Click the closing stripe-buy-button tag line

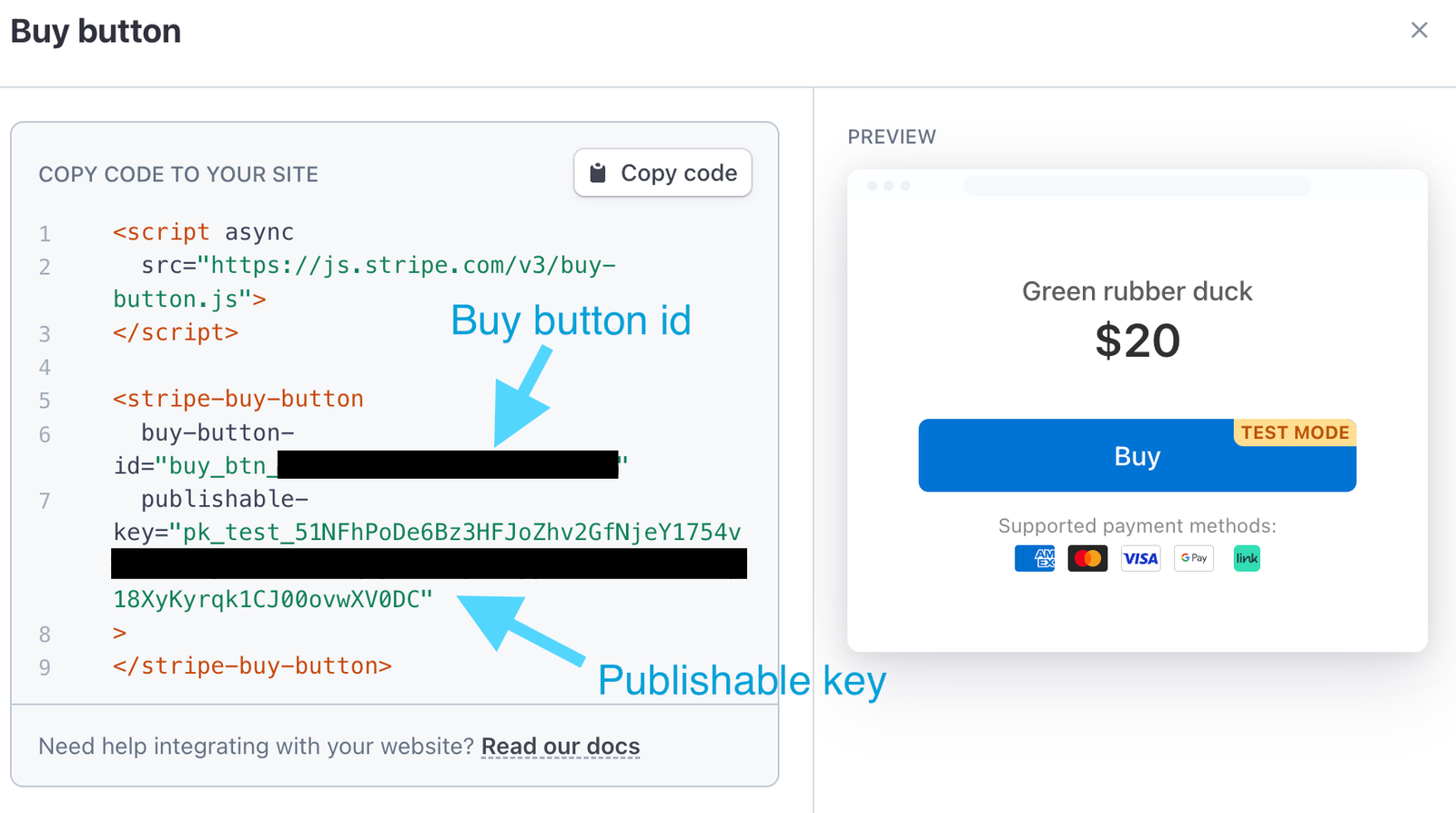coord(252,666)
